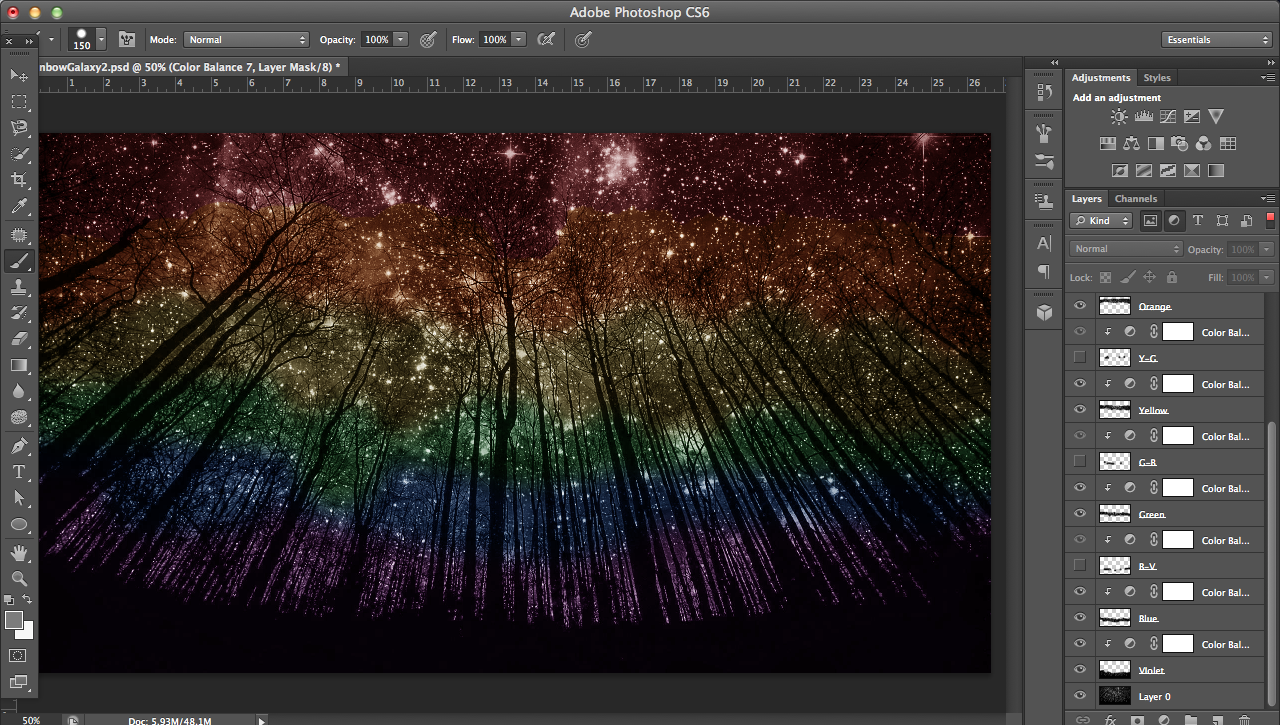Select the Quick Selection tool
1280x725 pixels.
coord(19,154)
